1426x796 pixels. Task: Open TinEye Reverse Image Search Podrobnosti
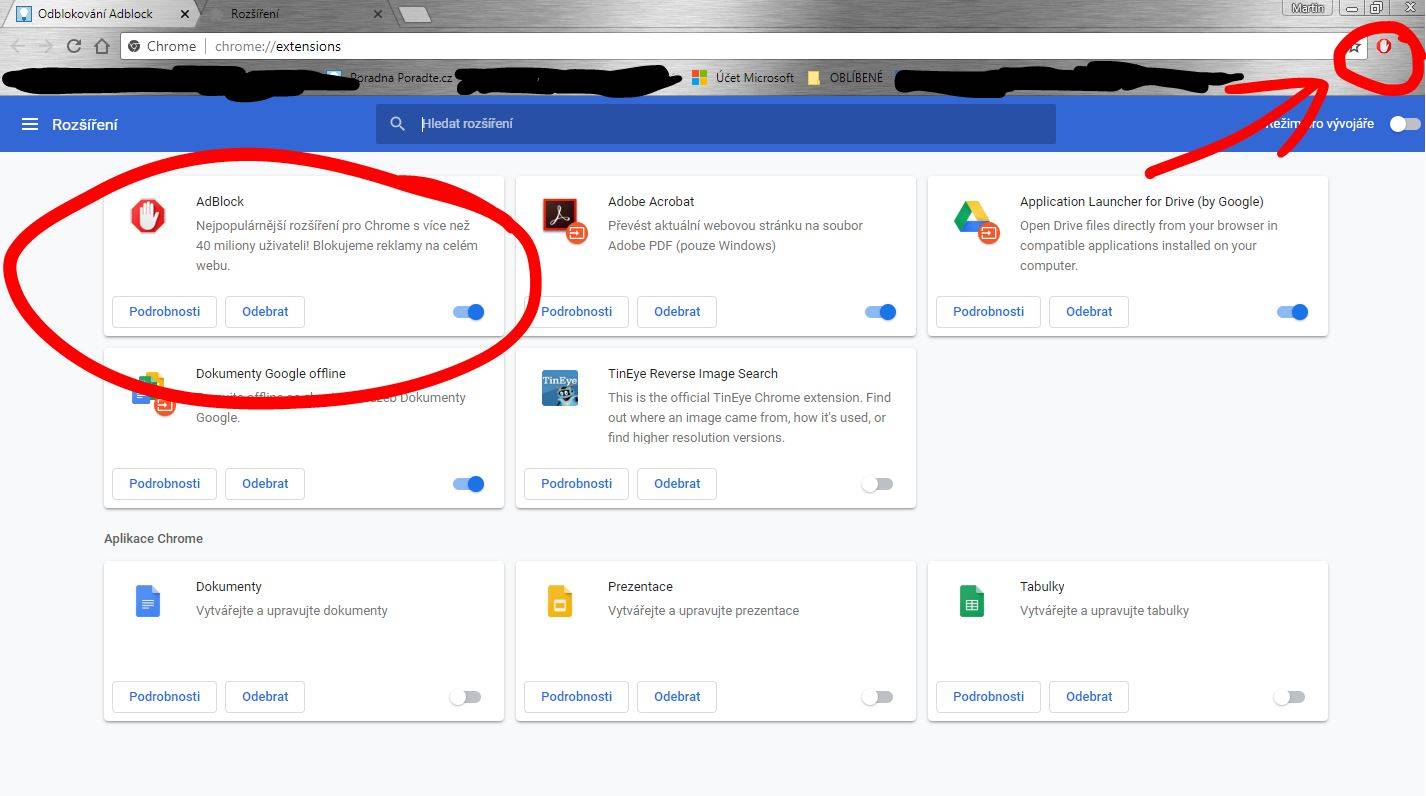click(x=576, y=483)
